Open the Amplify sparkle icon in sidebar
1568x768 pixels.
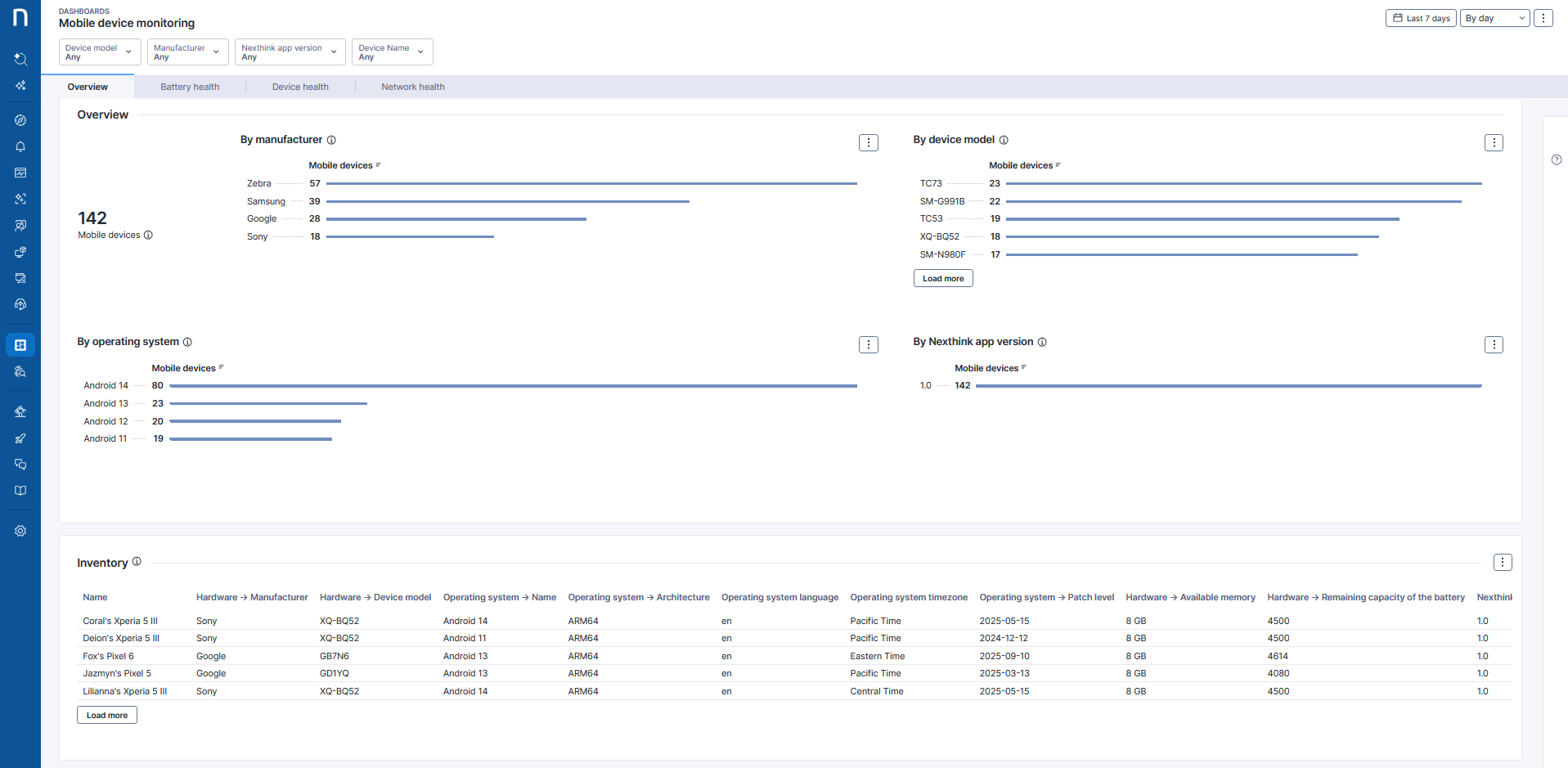click(20, 85)
